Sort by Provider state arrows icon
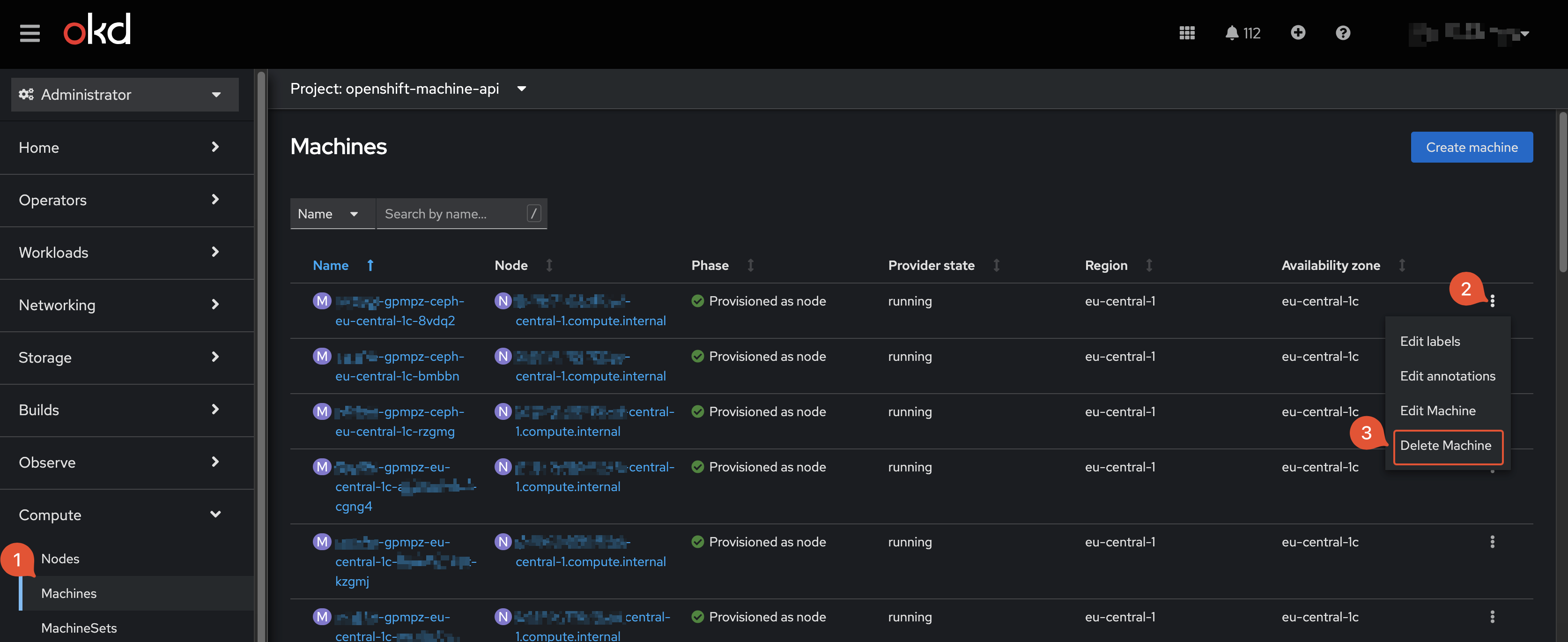 [x=997, y=266]
